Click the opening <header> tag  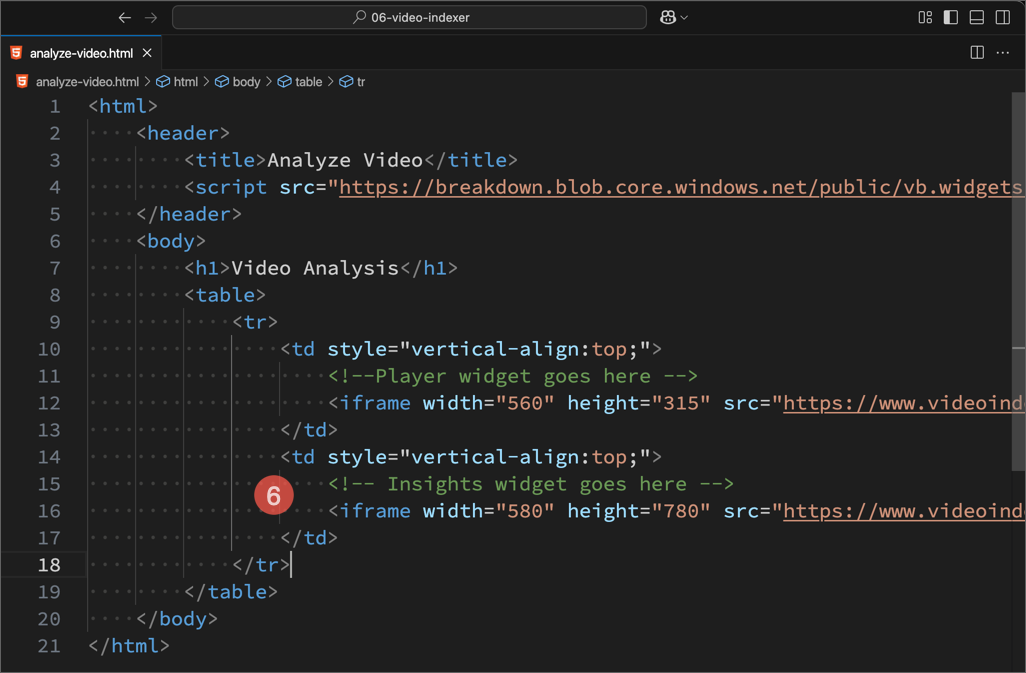coord(183,133)
